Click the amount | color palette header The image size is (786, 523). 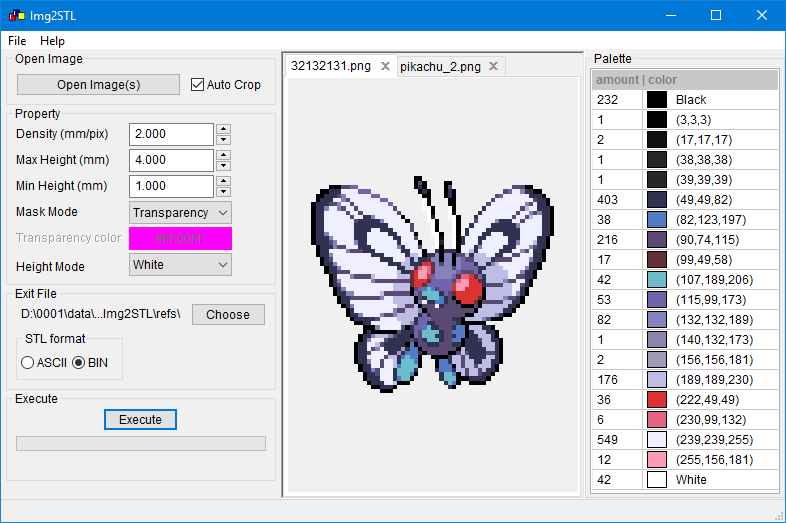click(x=685, y=80)
